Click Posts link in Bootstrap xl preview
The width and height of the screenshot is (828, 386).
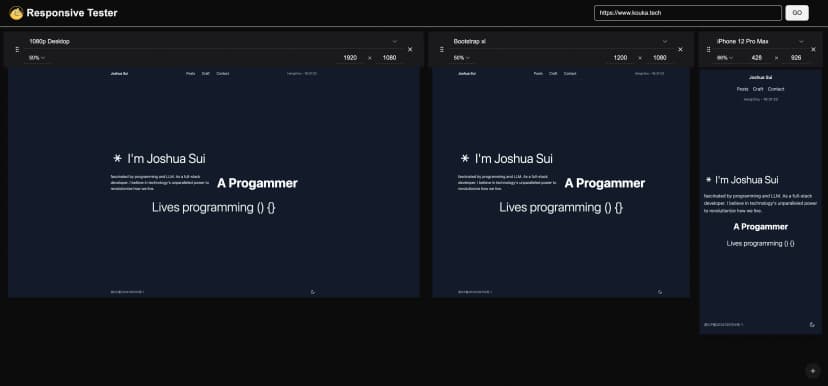click(x=538, y=73)
